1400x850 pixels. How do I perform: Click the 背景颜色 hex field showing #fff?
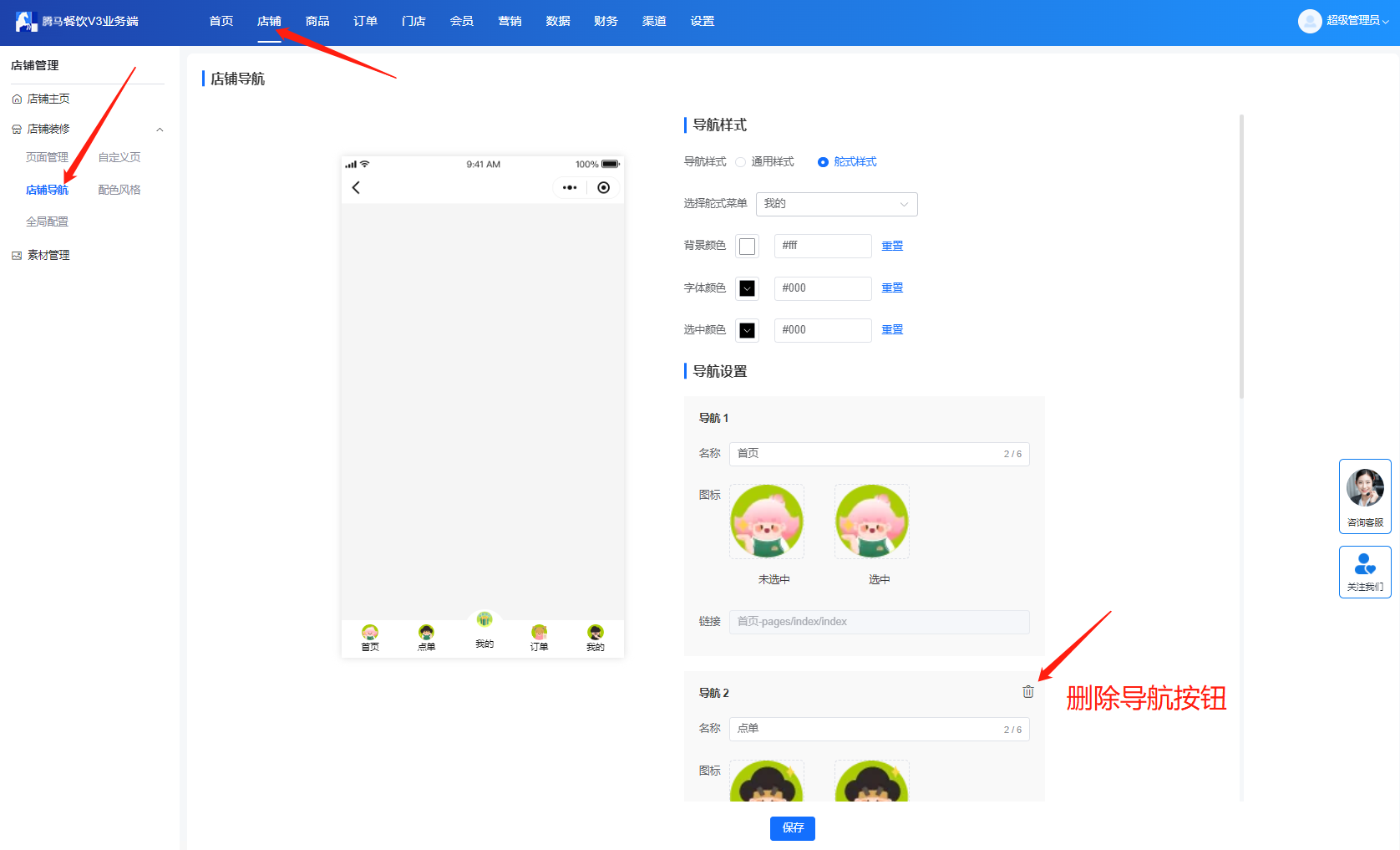pyautogui.click(x=823, y=246)
